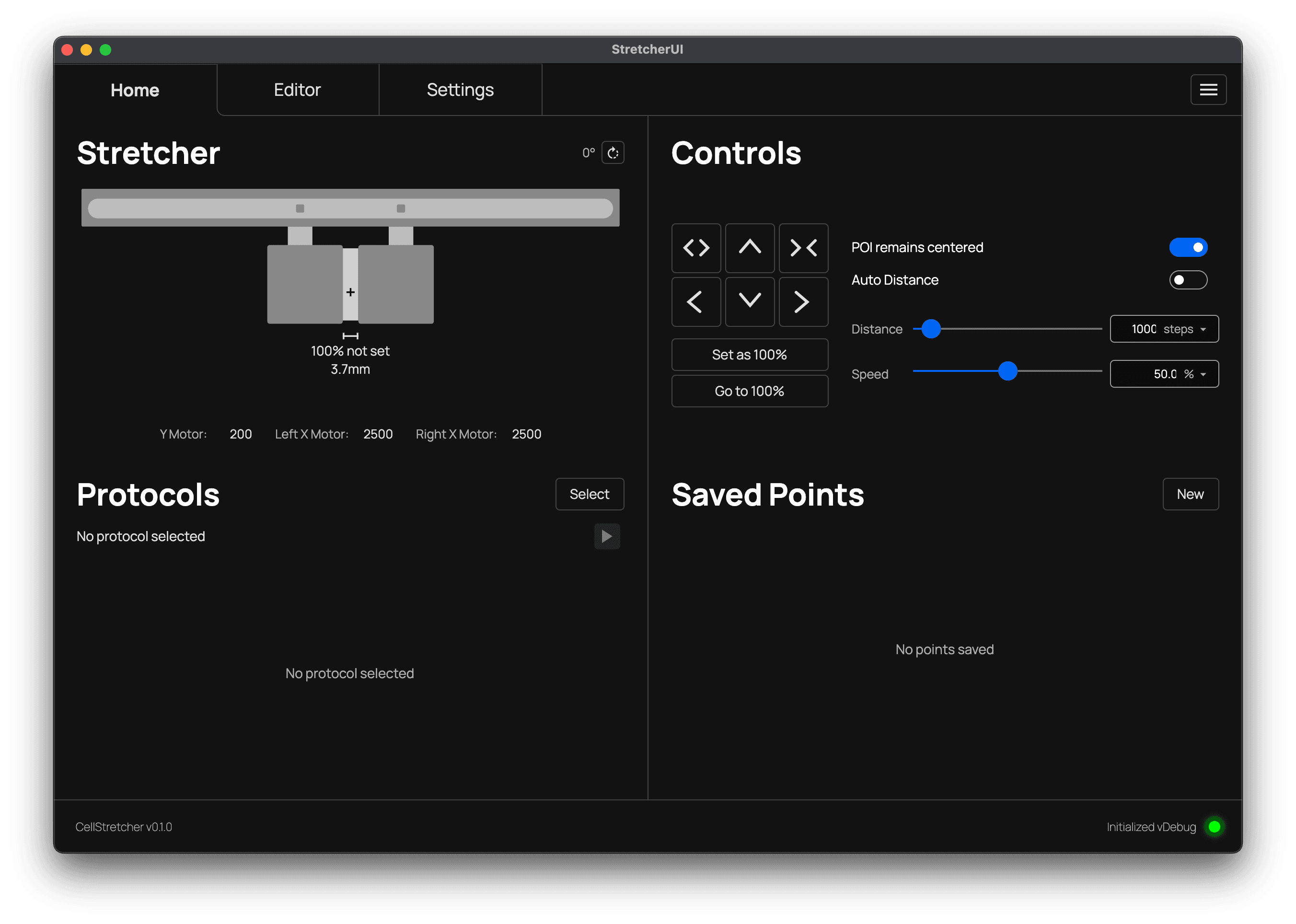Viewport: 1296px width, 924px height.
Task: Click the stretch-apart double-arrow button
Action: 696,247
